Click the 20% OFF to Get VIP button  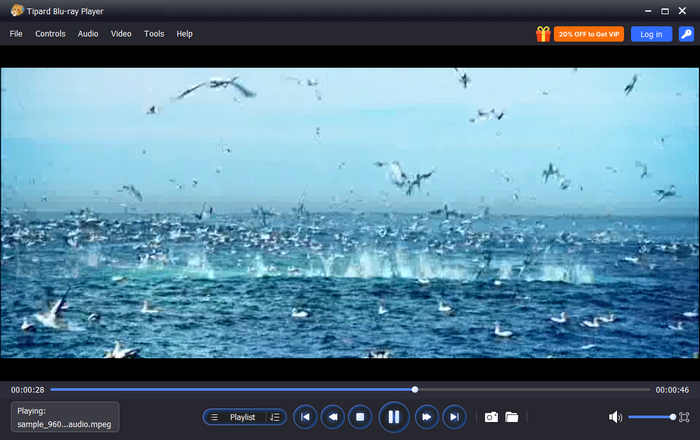coord(590,34)
